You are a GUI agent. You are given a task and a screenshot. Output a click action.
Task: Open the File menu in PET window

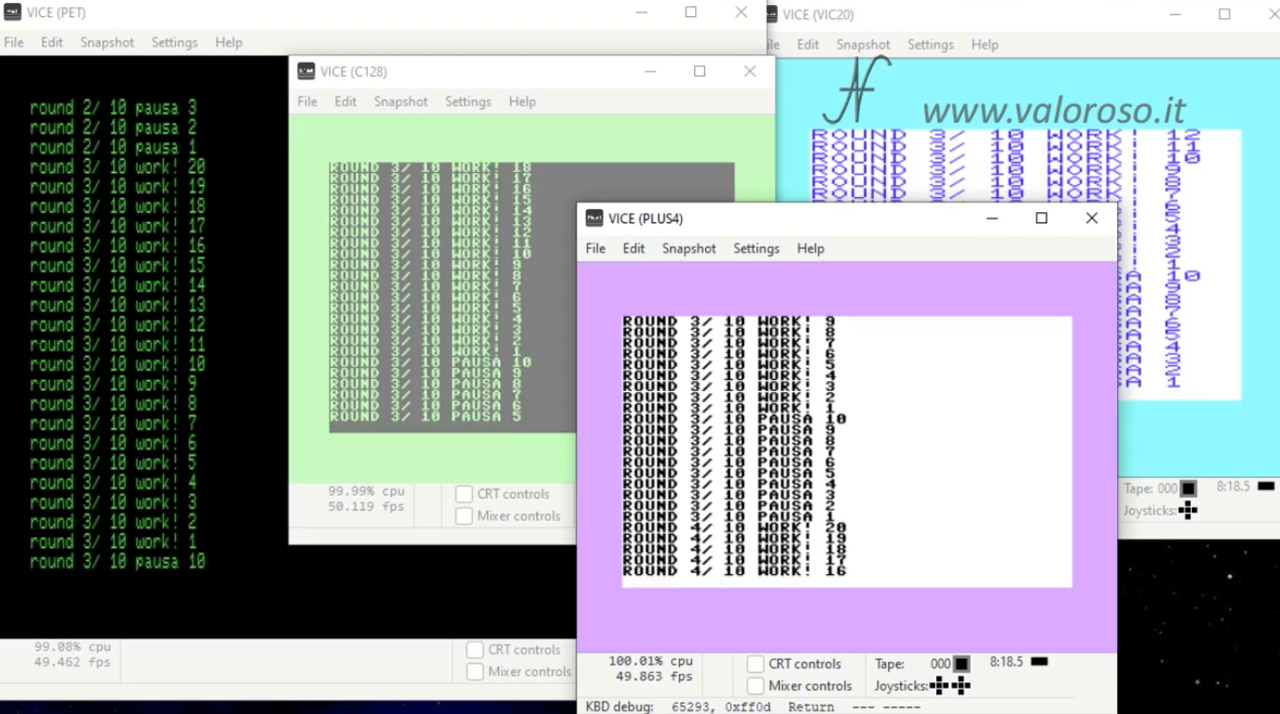(x=14, y=42)
